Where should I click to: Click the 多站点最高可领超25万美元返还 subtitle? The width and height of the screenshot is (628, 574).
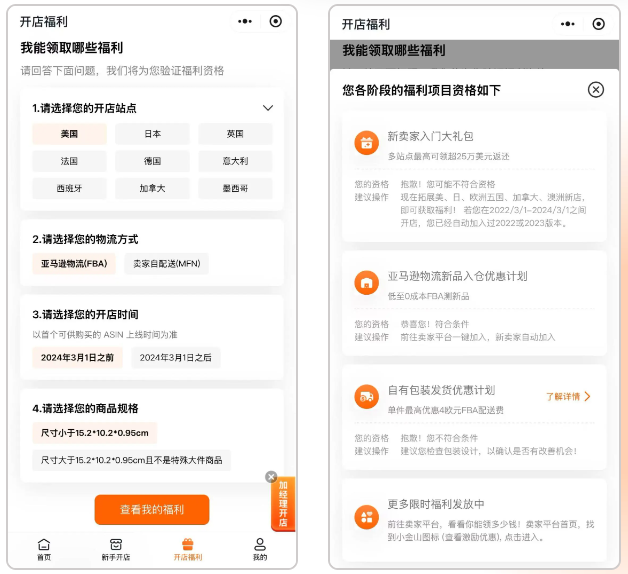click(x=448, y=156)
